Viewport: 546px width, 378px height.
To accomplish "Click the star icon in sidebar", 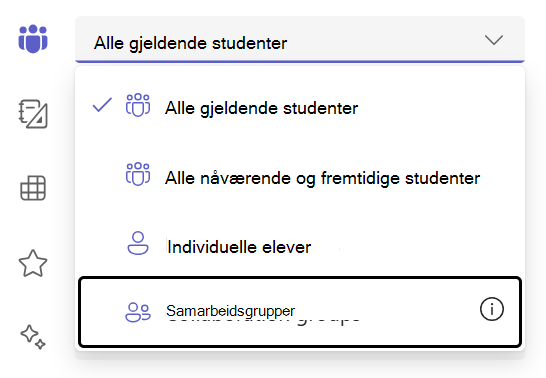I will click(x=33, y=263).
